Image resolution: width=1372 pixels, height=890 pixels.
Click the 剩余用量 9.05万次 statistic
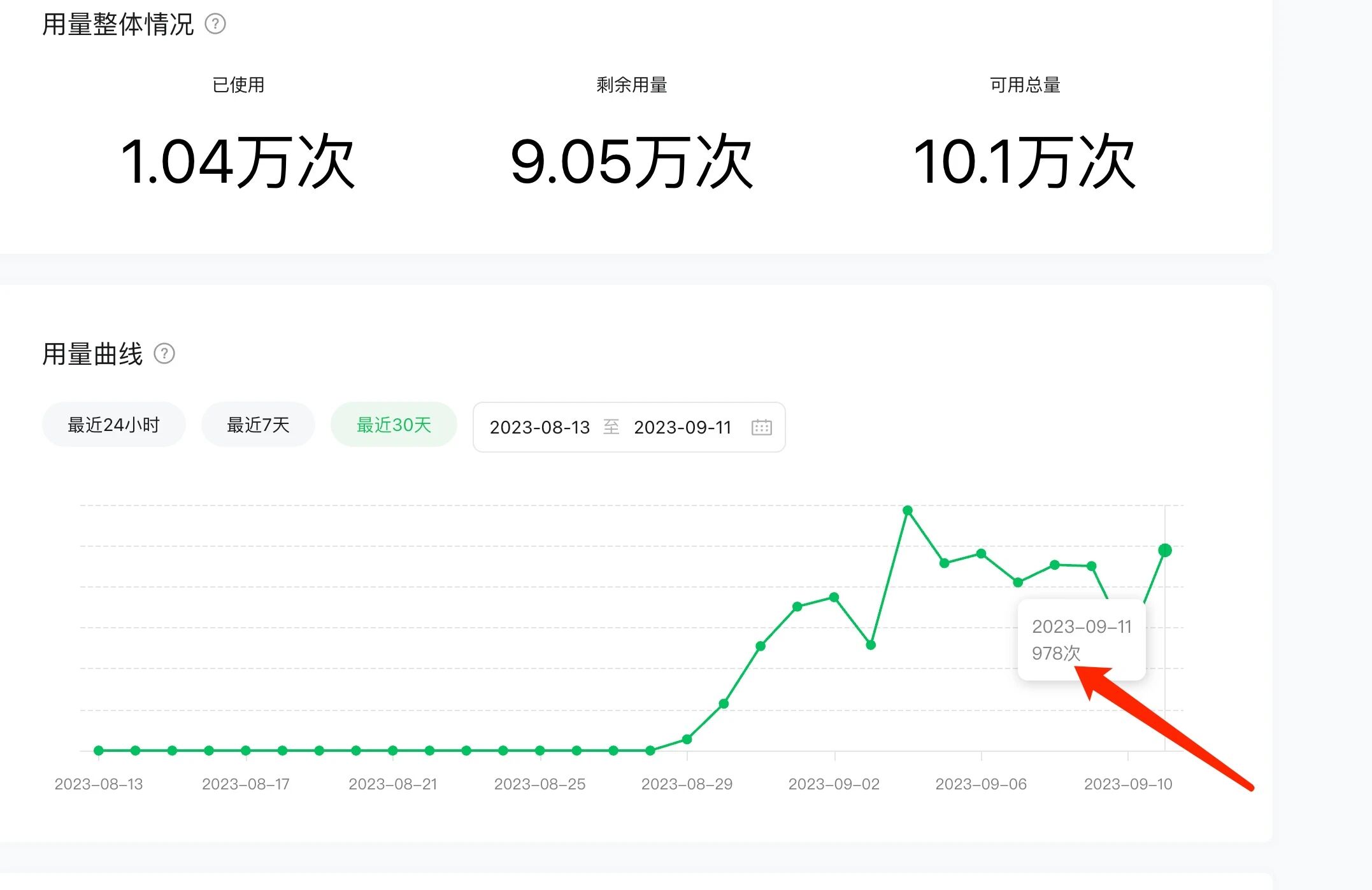tap(631, 162)
